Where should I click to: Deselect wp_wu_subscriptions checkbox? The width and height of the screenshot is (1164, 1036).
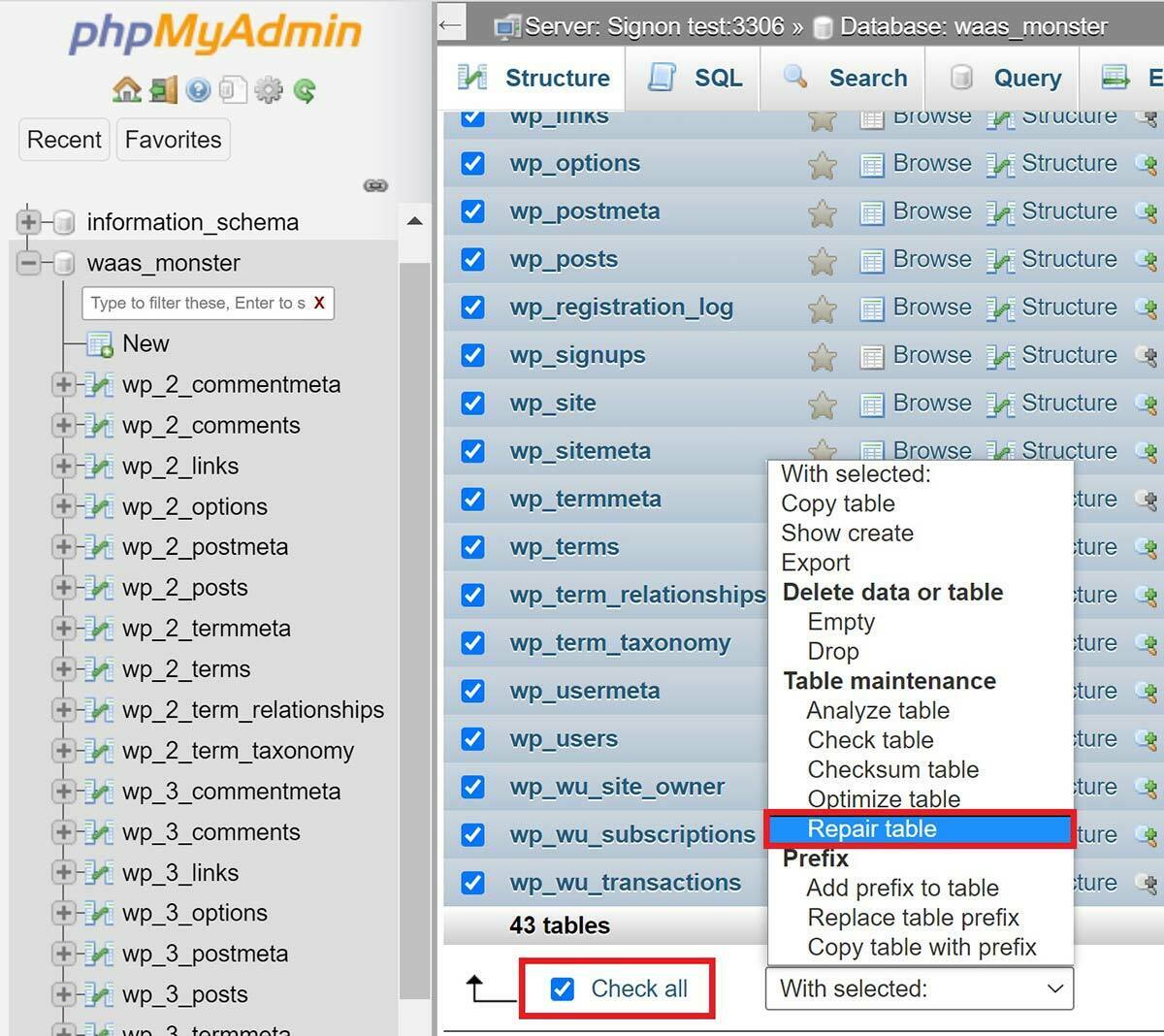coord(472,835)
